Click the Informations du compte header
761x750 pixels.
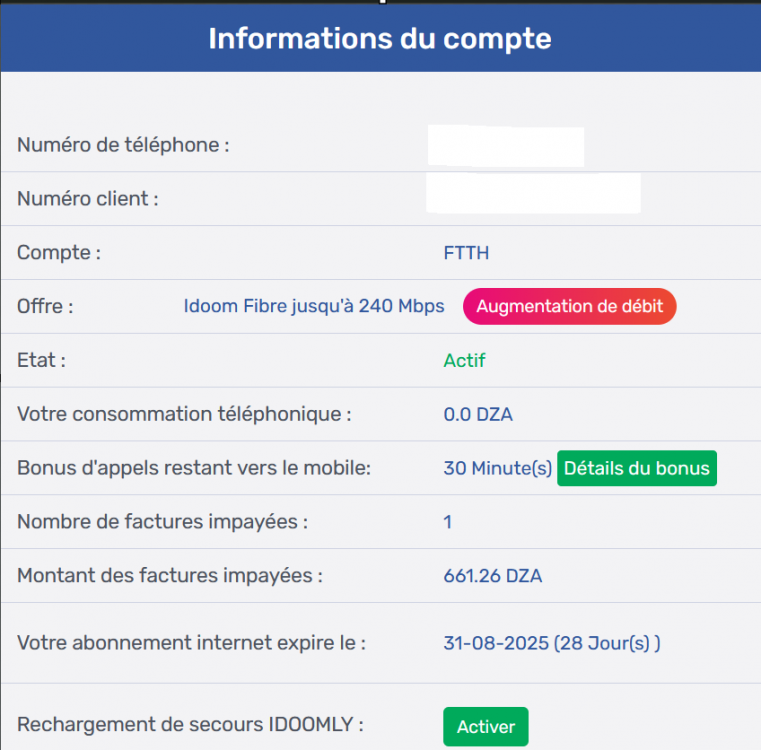pos(380,39)
